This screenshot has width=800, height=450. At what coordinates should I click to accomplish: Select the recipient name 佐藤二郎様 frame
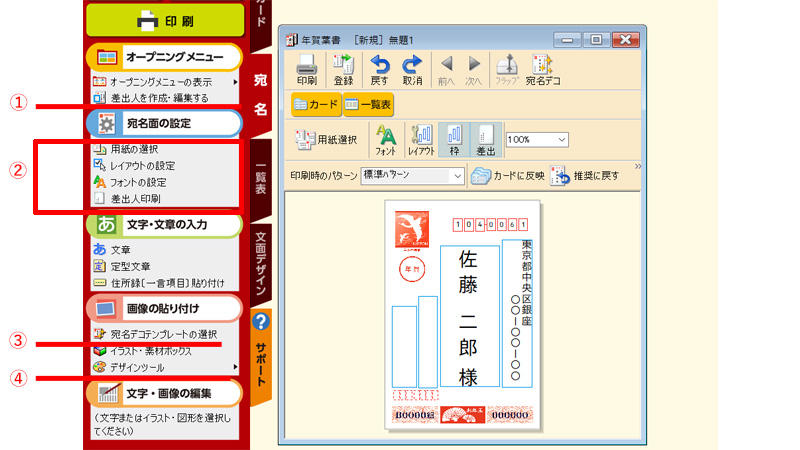click(469, 316)
